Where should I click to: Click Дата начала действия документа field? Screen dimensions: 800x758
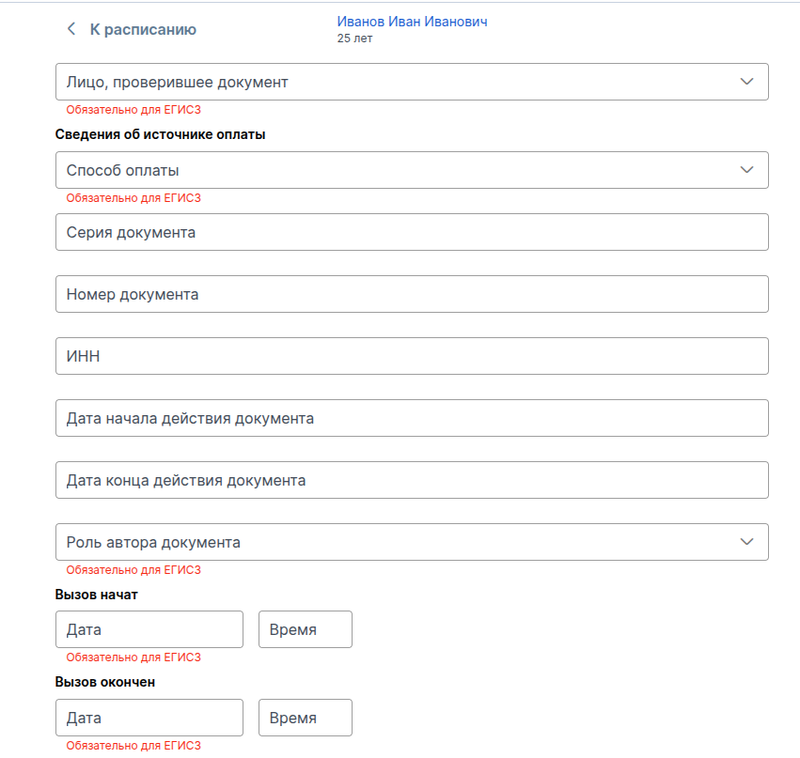tap(412, 418)
